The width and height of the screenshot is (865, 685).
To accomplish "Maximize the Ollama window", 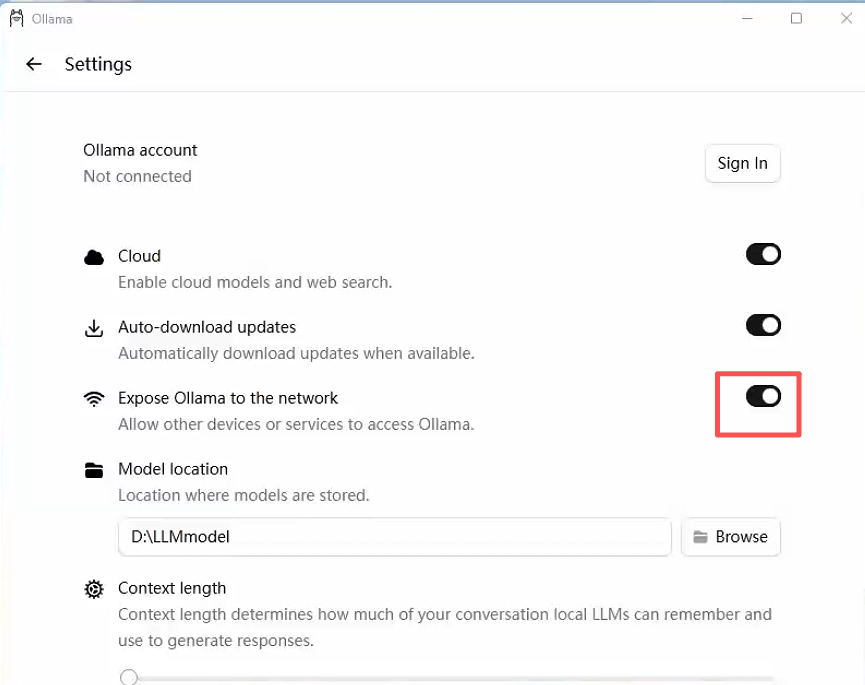I will coord(796,19).
